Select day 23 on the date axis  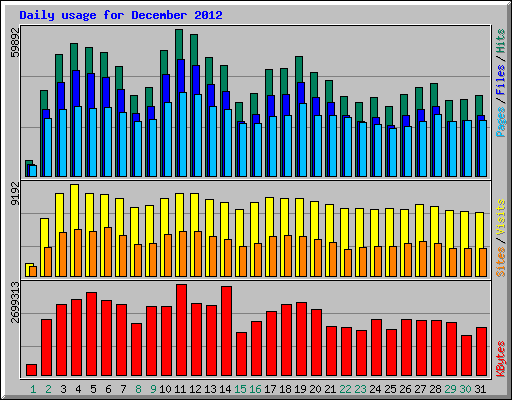tap(360, 389)
